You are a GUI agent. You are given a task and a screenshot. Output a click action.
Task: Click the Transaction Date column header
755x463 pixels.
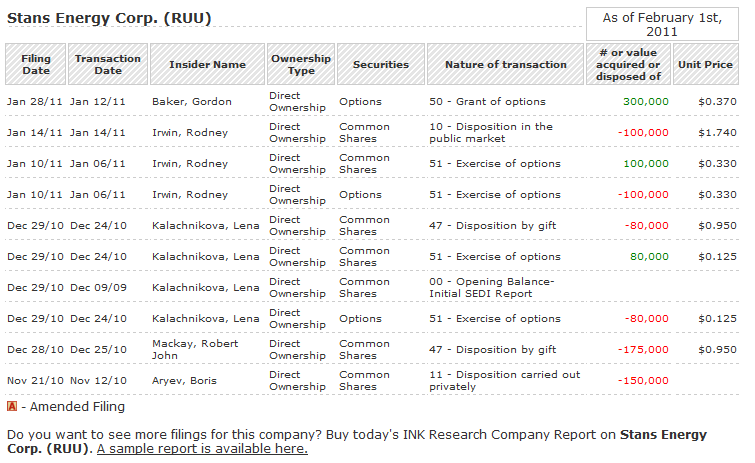pos(108,64)
